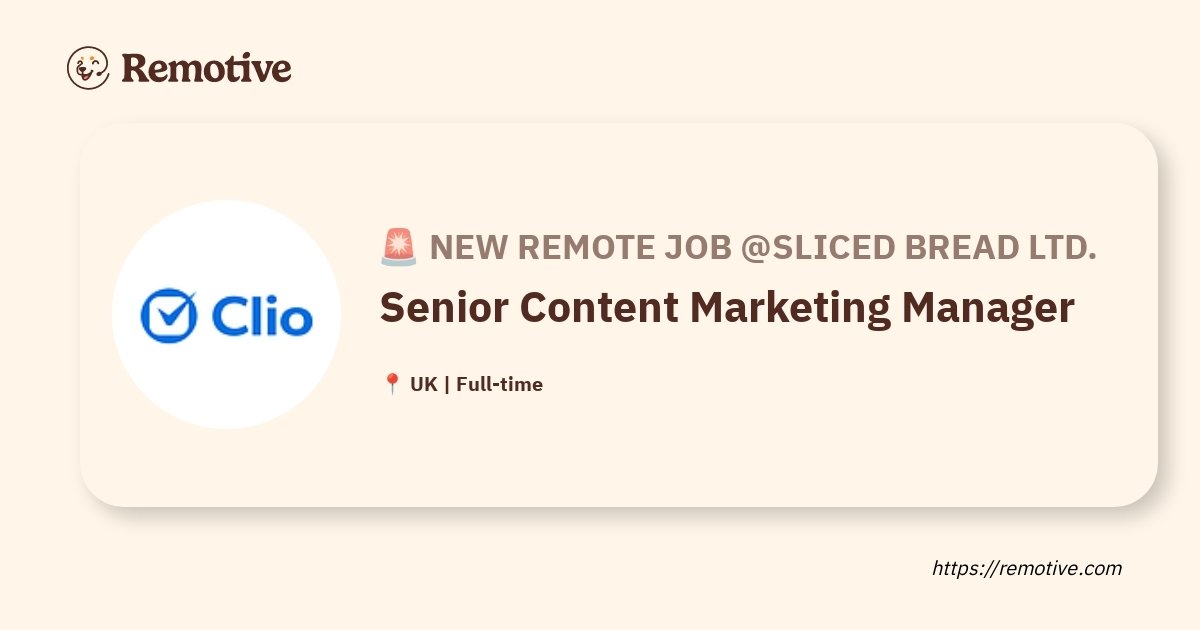Click the word Manager in the title
The width and height of the screenshot is (1200, 630).
tap(988, 310)
